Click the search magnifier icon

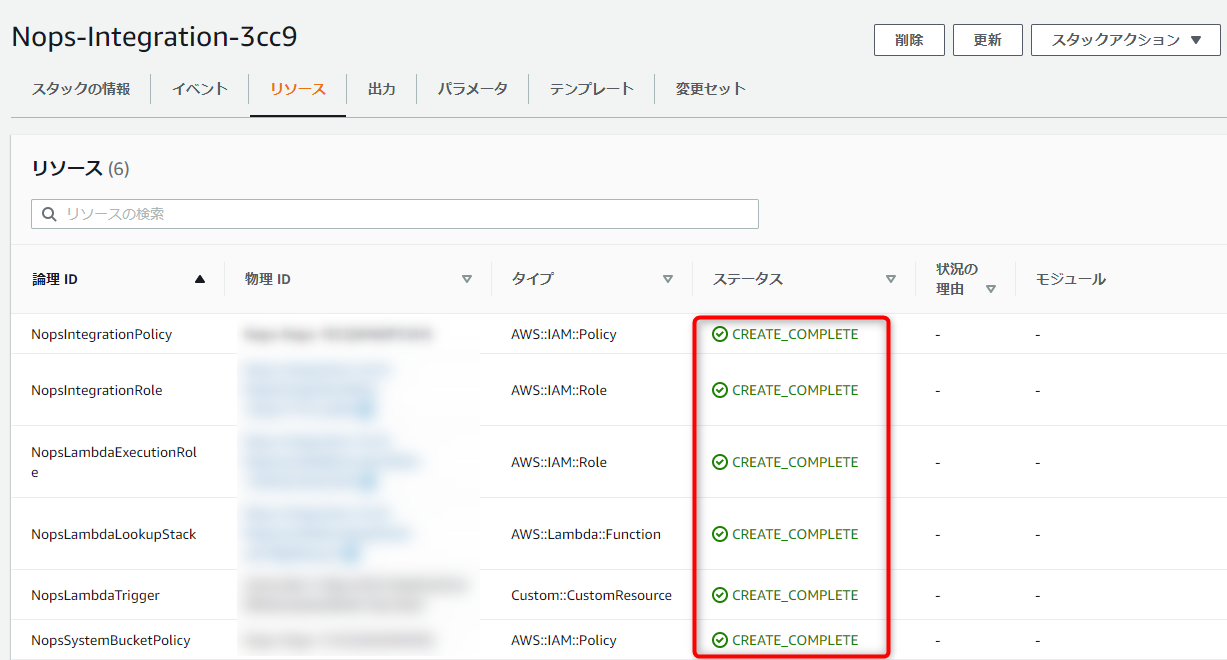49,214
